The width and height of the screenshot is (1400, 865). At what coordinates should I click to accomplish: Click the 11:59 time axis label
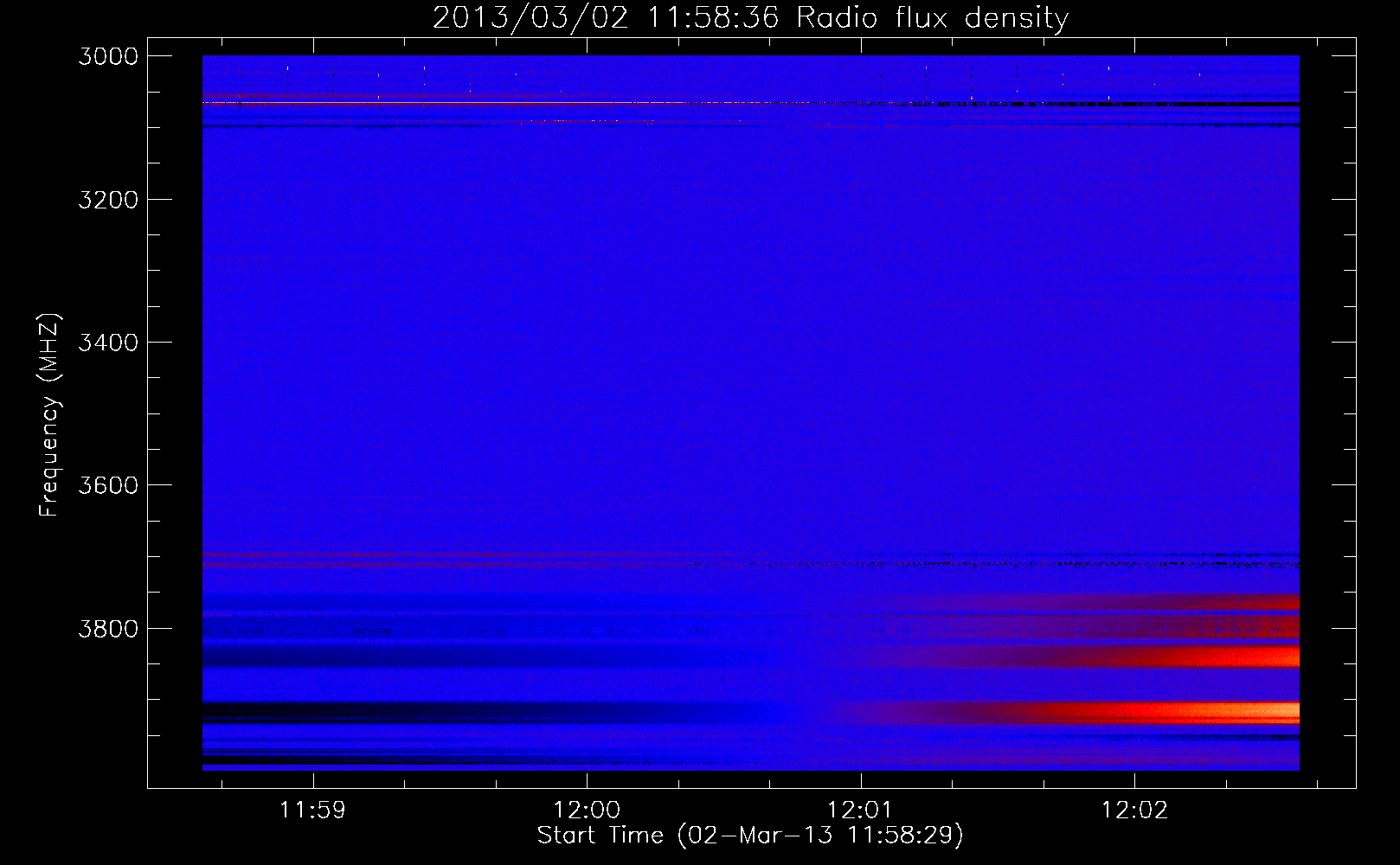coord(312,810)
